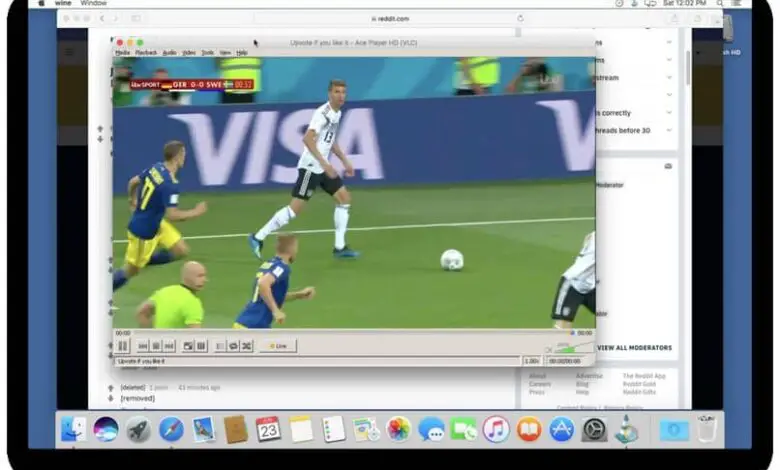Toggle shuffle playback in Ace Player
The height and width of the screenshot is (470, 780).
(x=247, y=346)
